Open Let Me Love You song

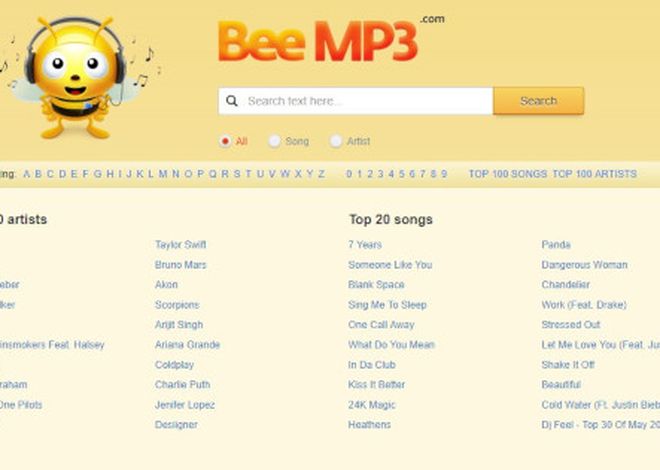coord(601,345)
